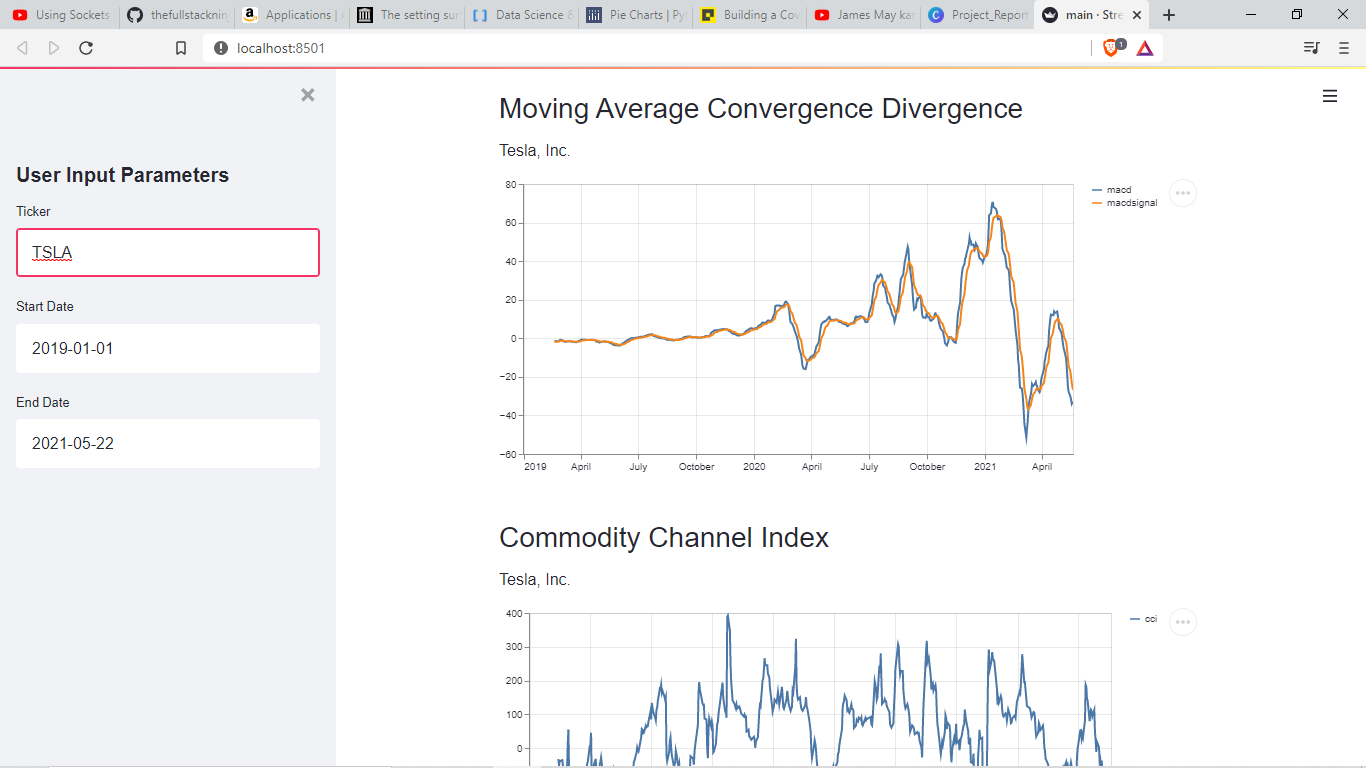The height and width of the screenshot is (768, 1366).
Task: Open the CCI chart actions menu
Action: tap(1183, 622)
